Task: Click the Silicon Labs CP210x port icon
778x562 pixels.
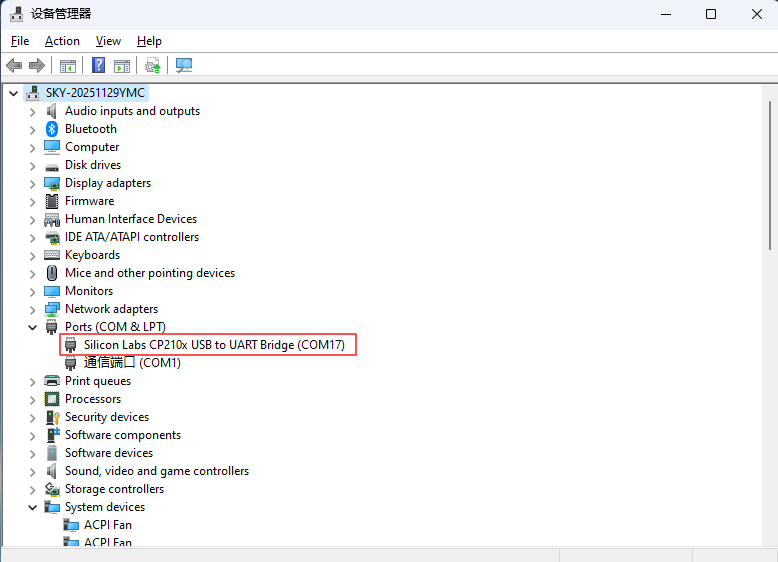Action: click(x=71, y=345)
